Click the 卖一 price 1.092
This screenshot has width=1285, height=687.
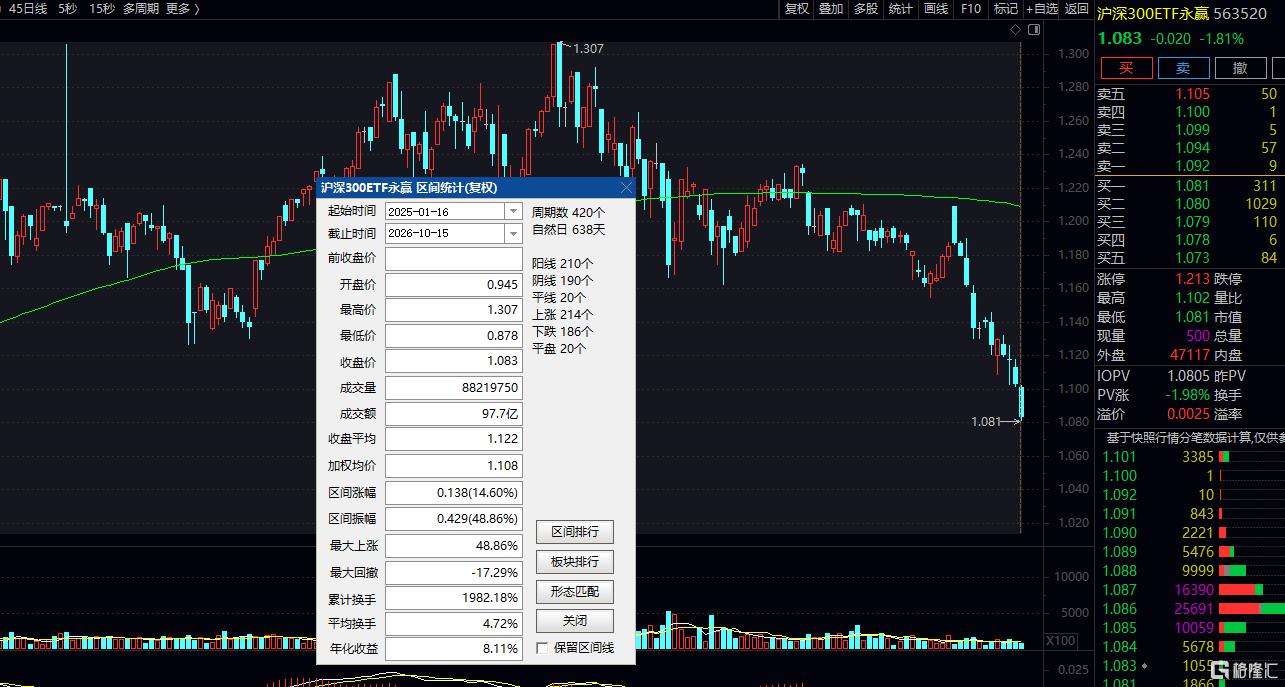click(x=1191, y=166)
